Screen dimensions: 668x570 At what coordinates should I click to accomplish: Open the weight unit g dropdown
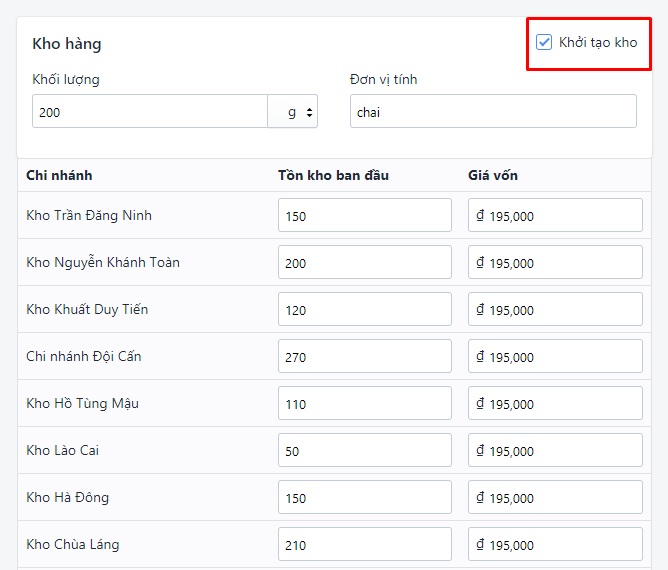[x=293, y=111]
